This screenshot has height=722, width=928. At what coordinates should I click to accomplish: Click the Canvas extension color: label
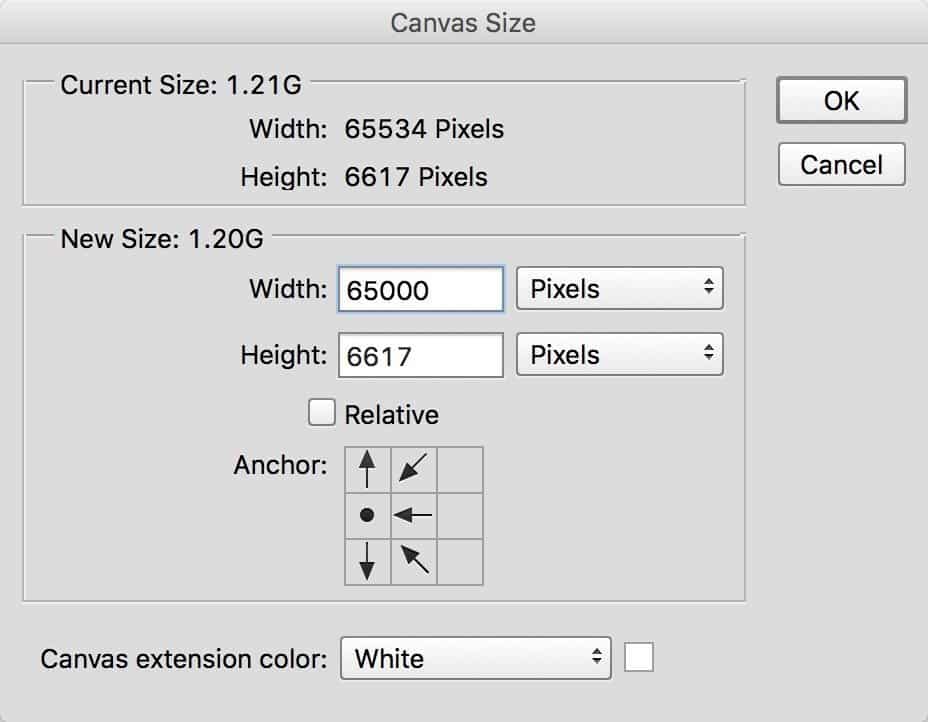[x=183, y=659]
